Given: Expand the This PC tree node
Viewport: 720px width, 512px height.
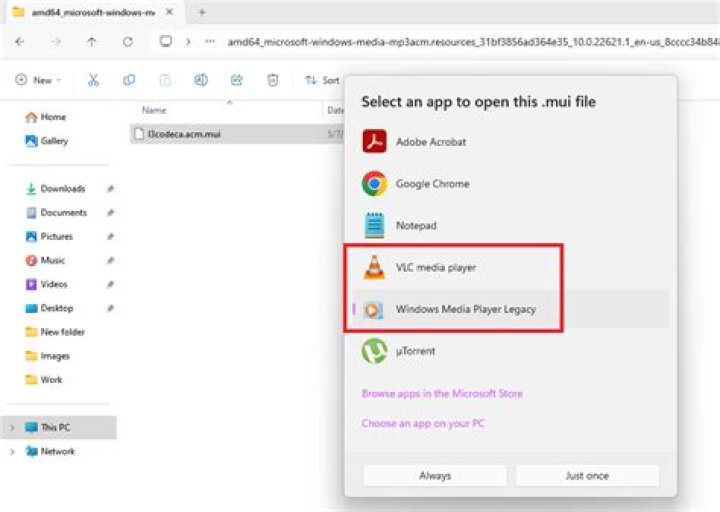Looking at the screenshot, I should coord(12,428).
